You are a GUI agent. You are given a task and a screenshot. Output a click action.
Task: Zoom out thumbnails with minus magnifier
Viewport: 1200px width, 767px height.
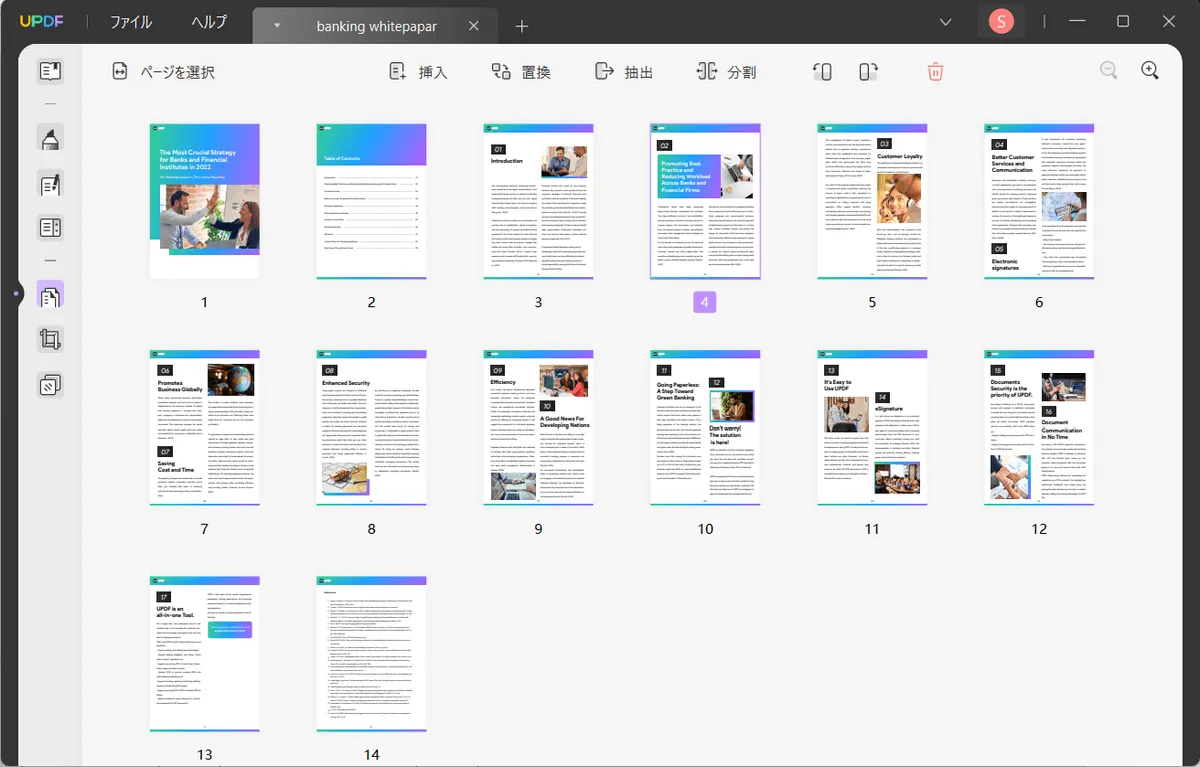click(x=1109, y=70)
